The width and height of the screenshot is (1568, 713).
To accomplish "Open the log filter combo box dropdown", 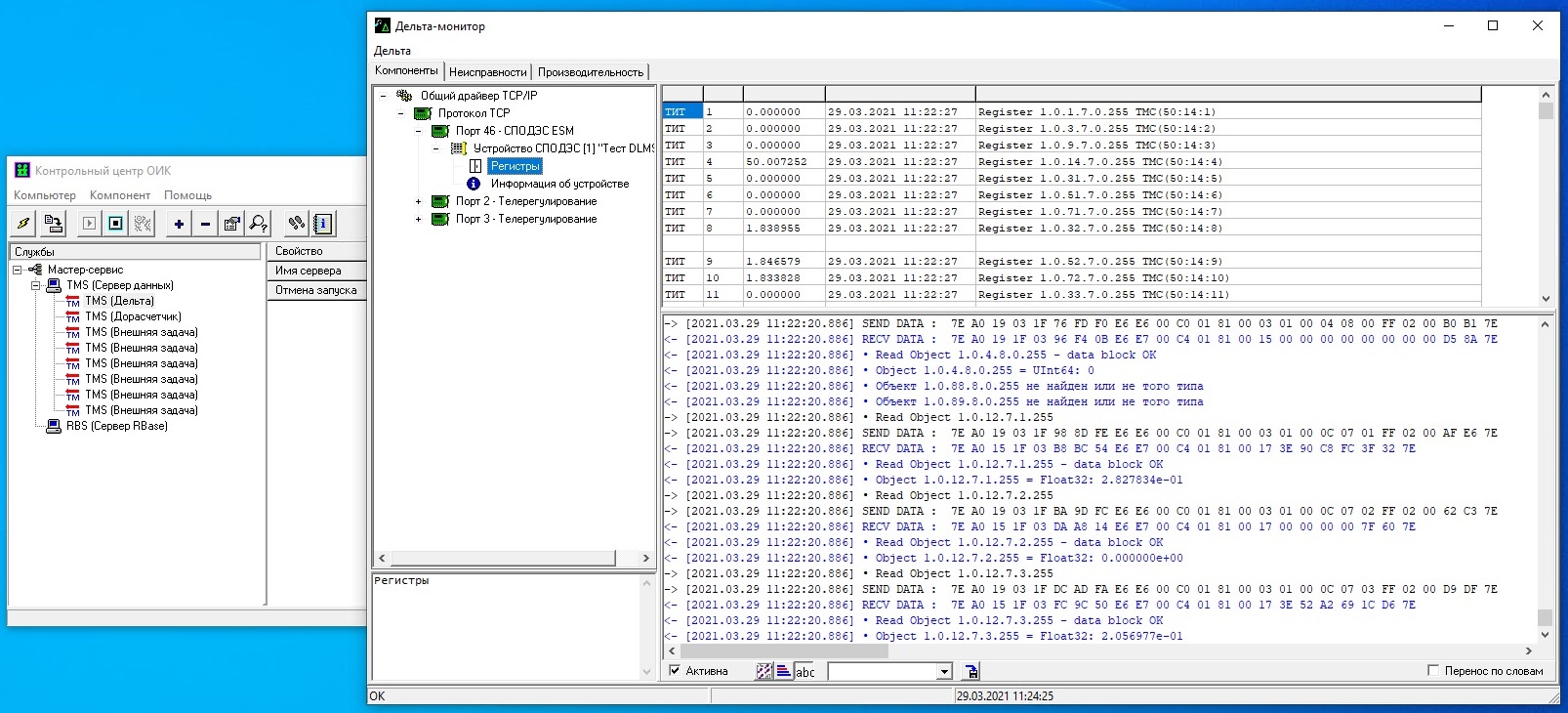I will 944,672.
